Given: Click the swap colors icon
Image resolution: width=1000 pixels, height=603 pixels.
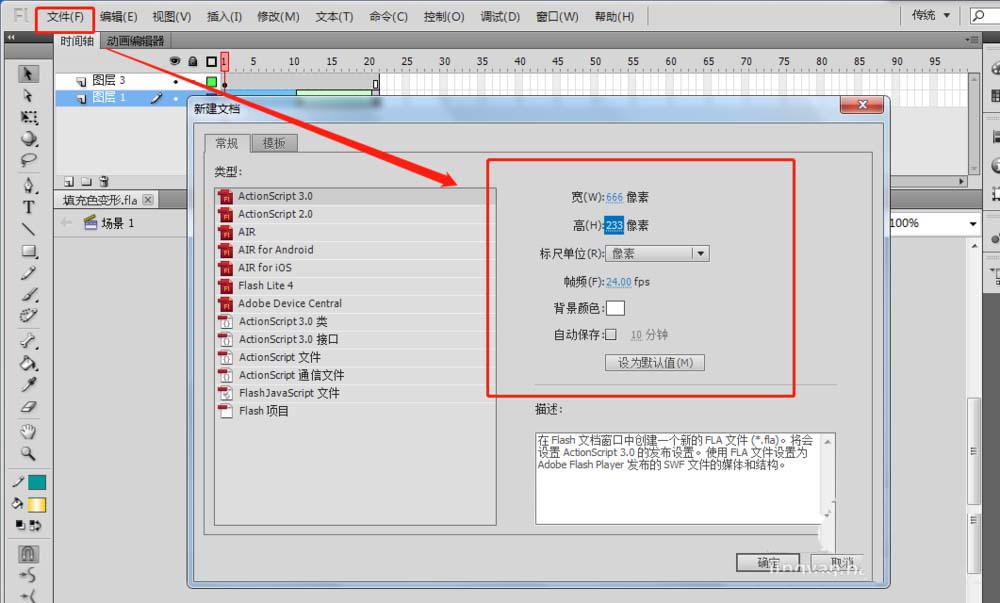Looking at the screenshot, I should coord(36,526).
